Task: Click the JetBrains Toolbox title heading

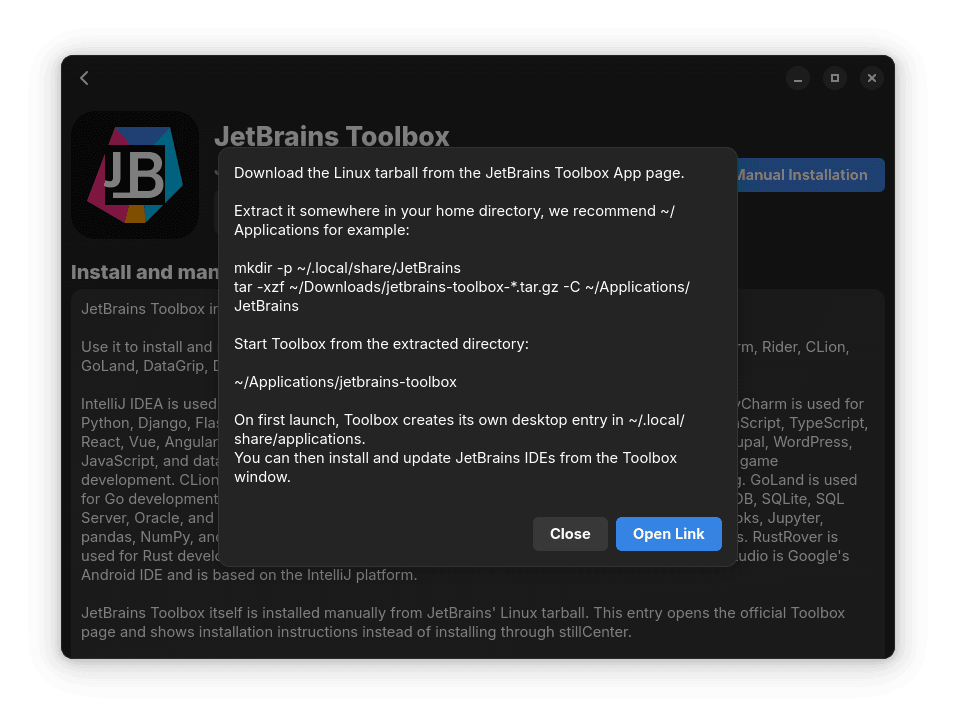Action: [x=332, y=136]
